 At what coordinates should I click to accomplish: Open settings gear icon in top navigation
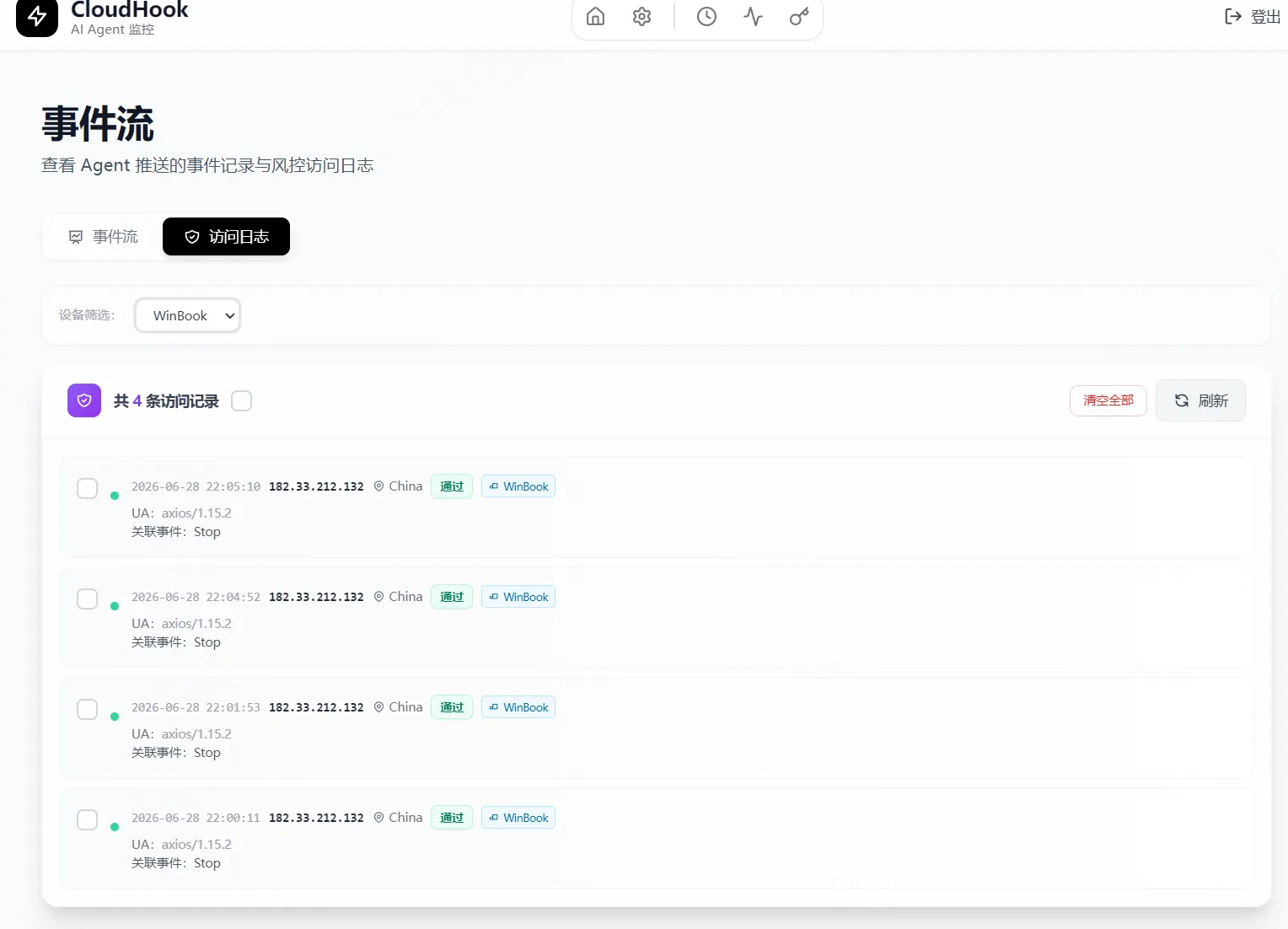(x=641, y=16)
